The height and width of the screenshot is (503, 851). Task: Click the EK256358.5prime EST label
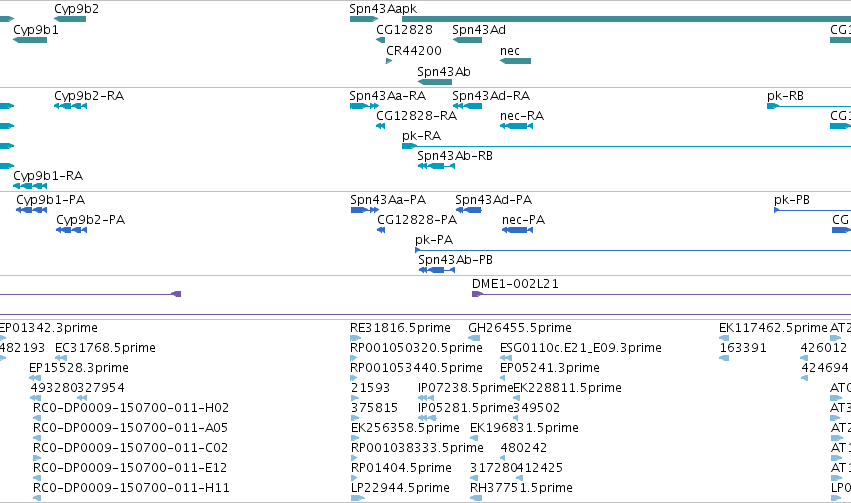tap(405, 428)
